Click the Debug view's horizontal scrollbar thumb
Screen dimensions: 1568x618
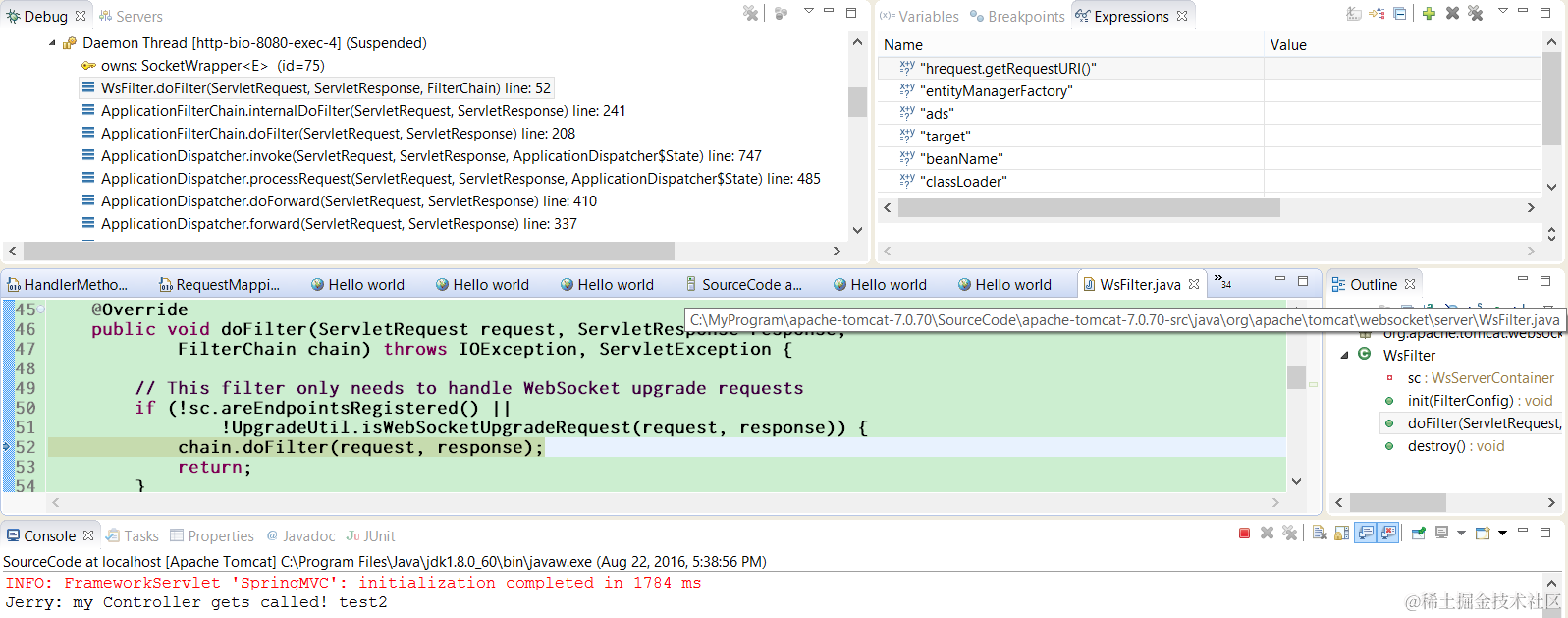coord(350,251)
